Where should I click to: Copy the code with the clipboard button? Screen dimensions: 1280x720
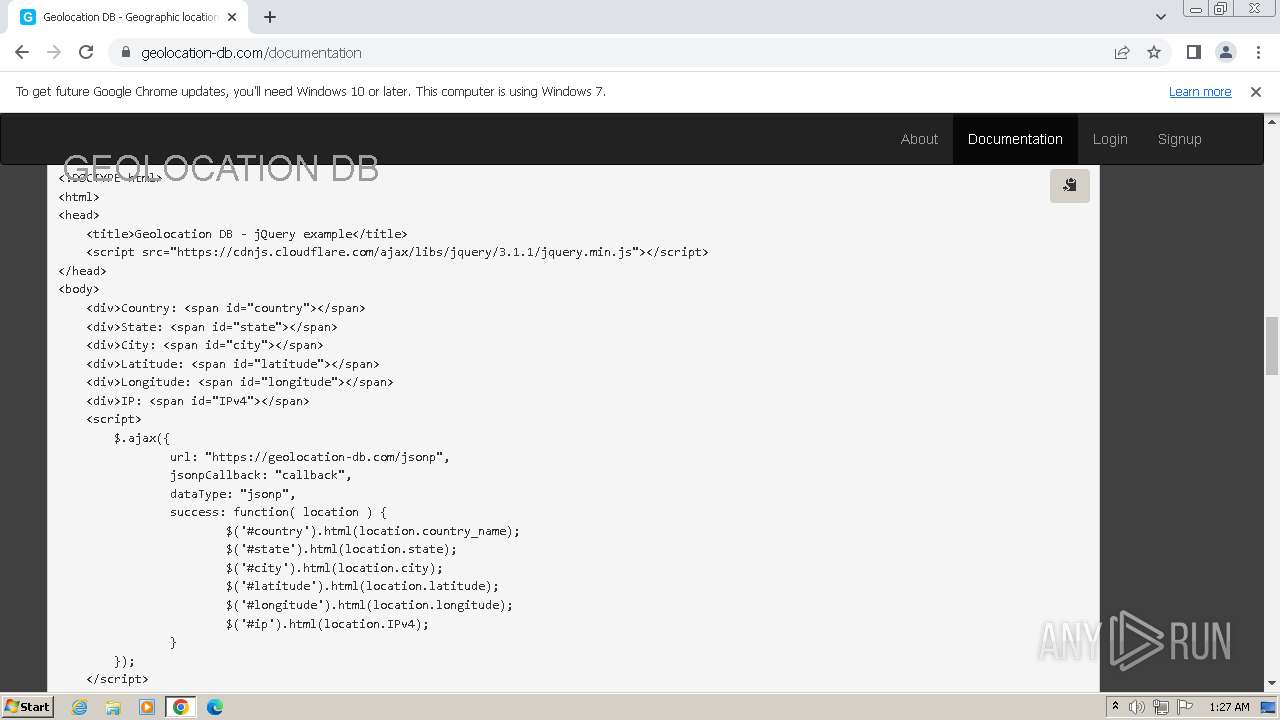click(1069, 186)
